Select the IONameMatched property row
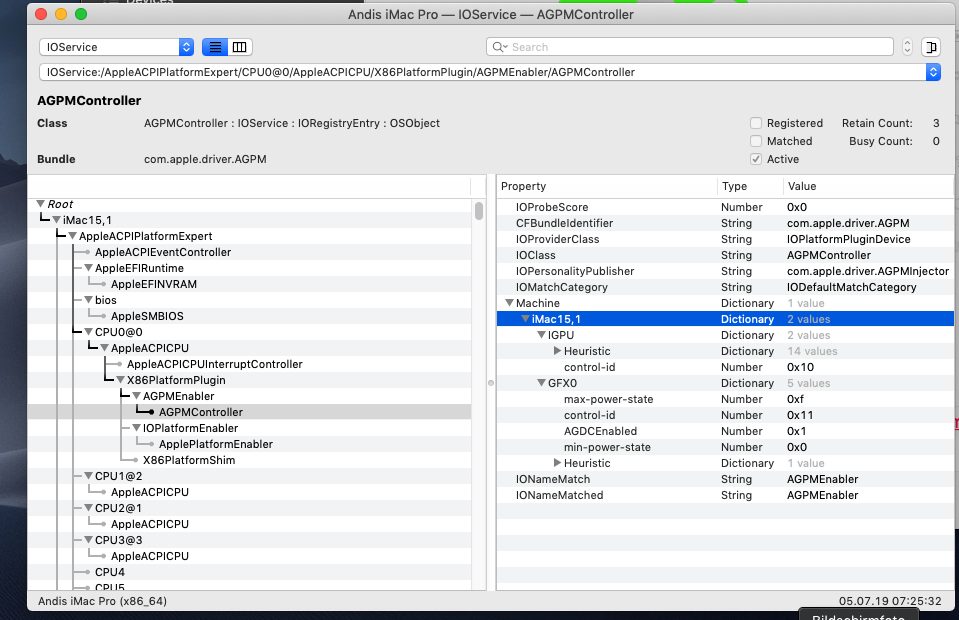This screenshot has height=620, width=959. (725, 495)
